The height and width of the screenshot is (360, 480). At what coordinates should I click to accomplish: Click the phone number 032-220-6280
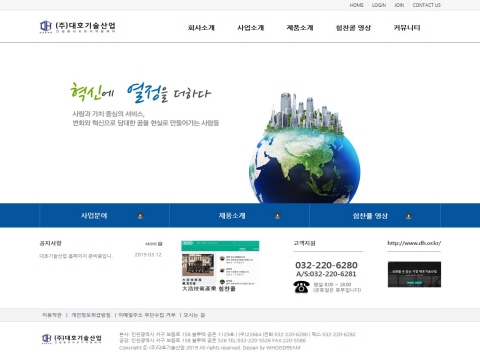click(326, 265)
